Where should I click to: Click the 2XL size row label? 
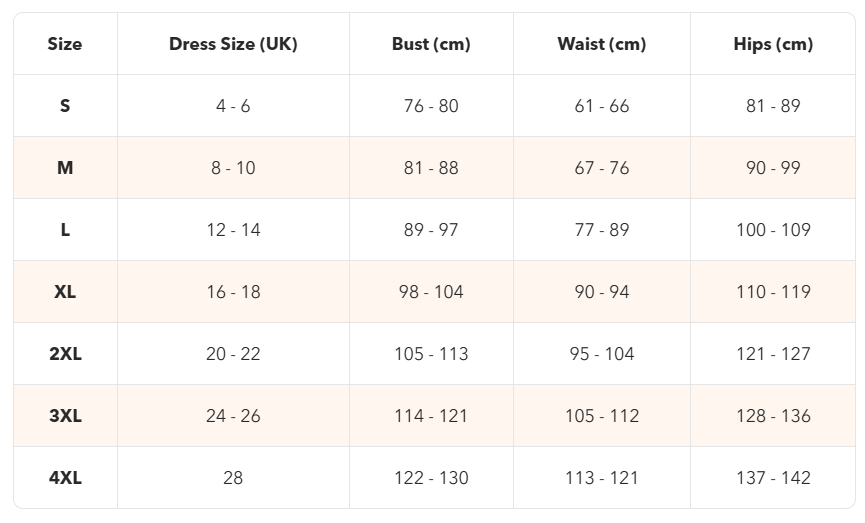pos(65,354)
